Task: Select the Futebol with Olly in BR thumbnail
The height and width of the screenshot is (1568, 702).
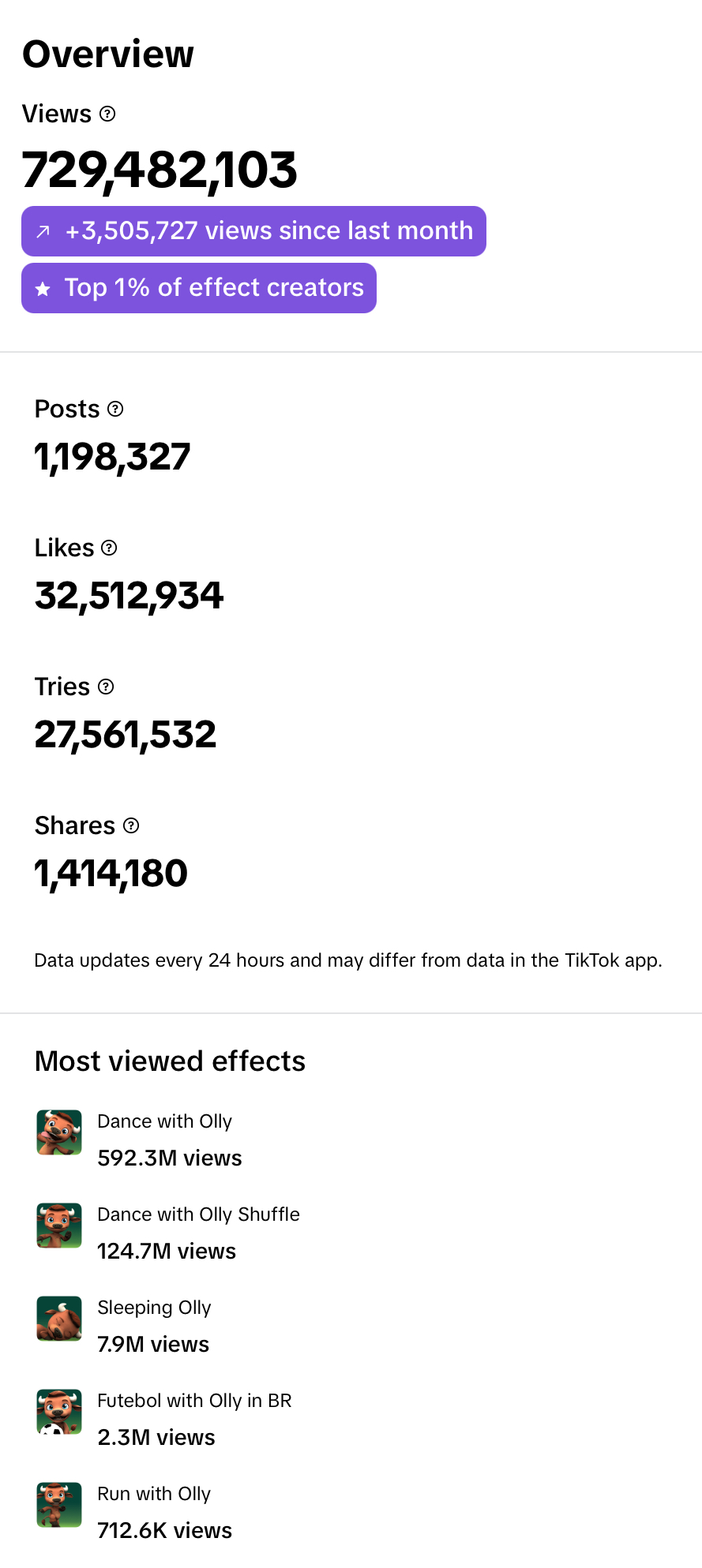Action: click(59, 1412)
